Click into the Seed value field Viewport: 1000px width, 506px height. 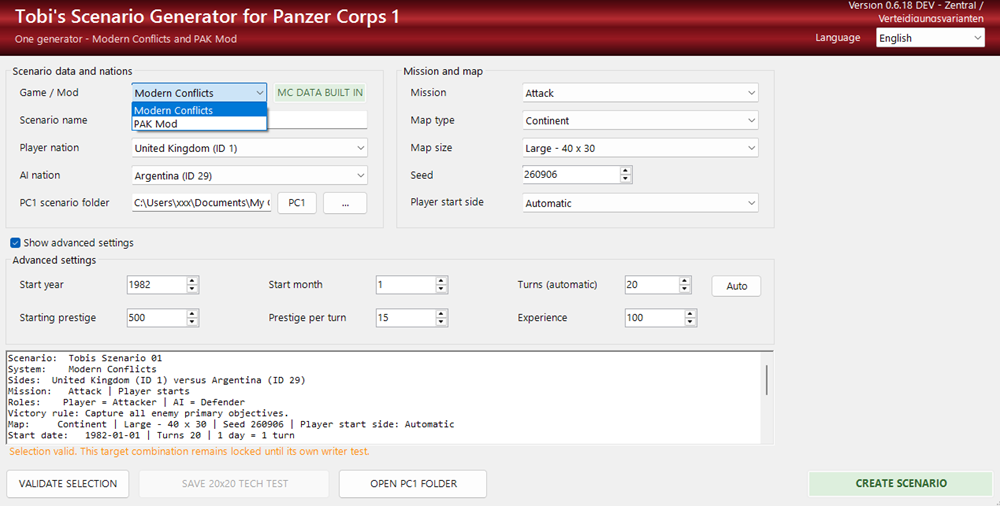tap(571, 174)
